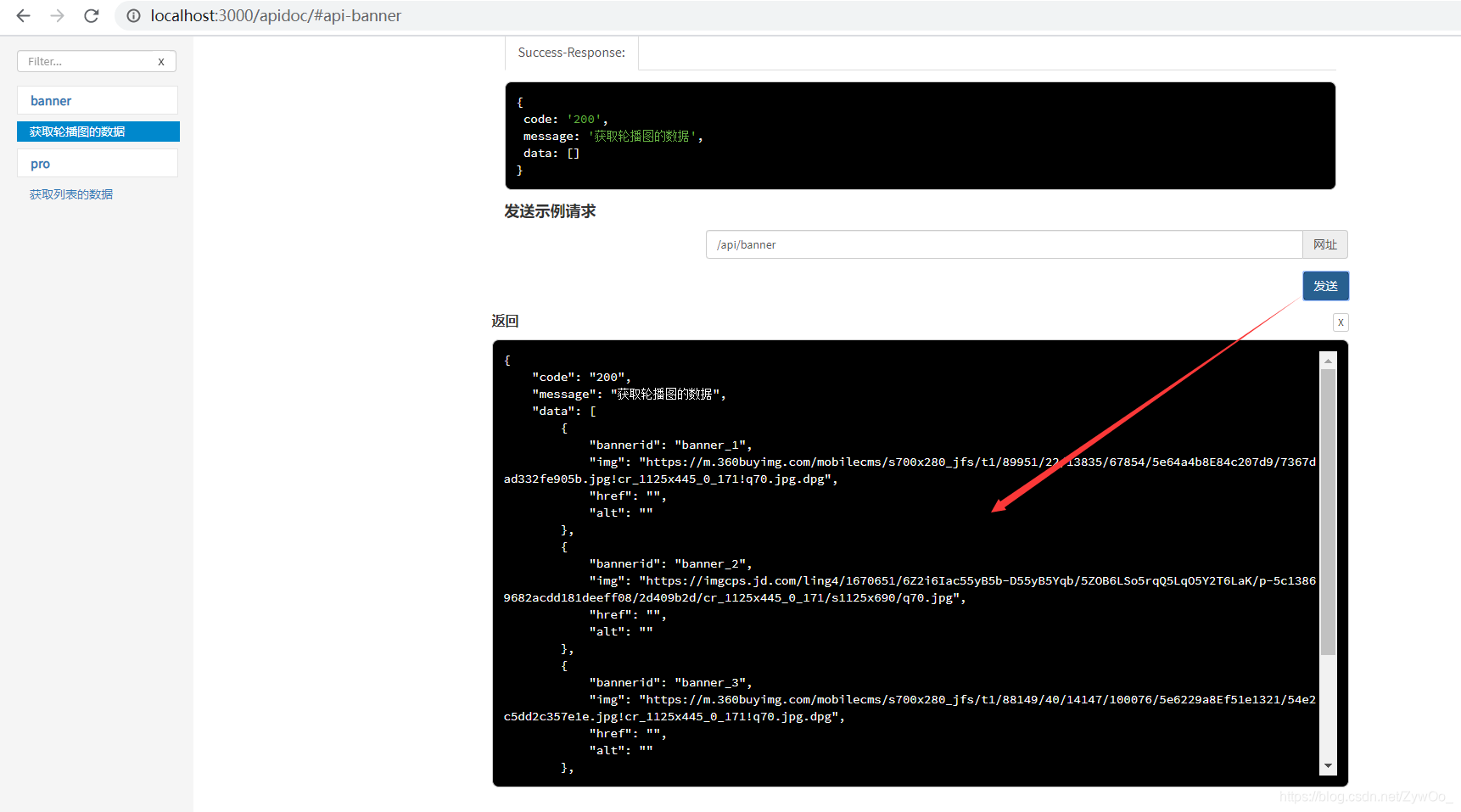
Task: Click the 网址 addon label
Action: 1325,244
